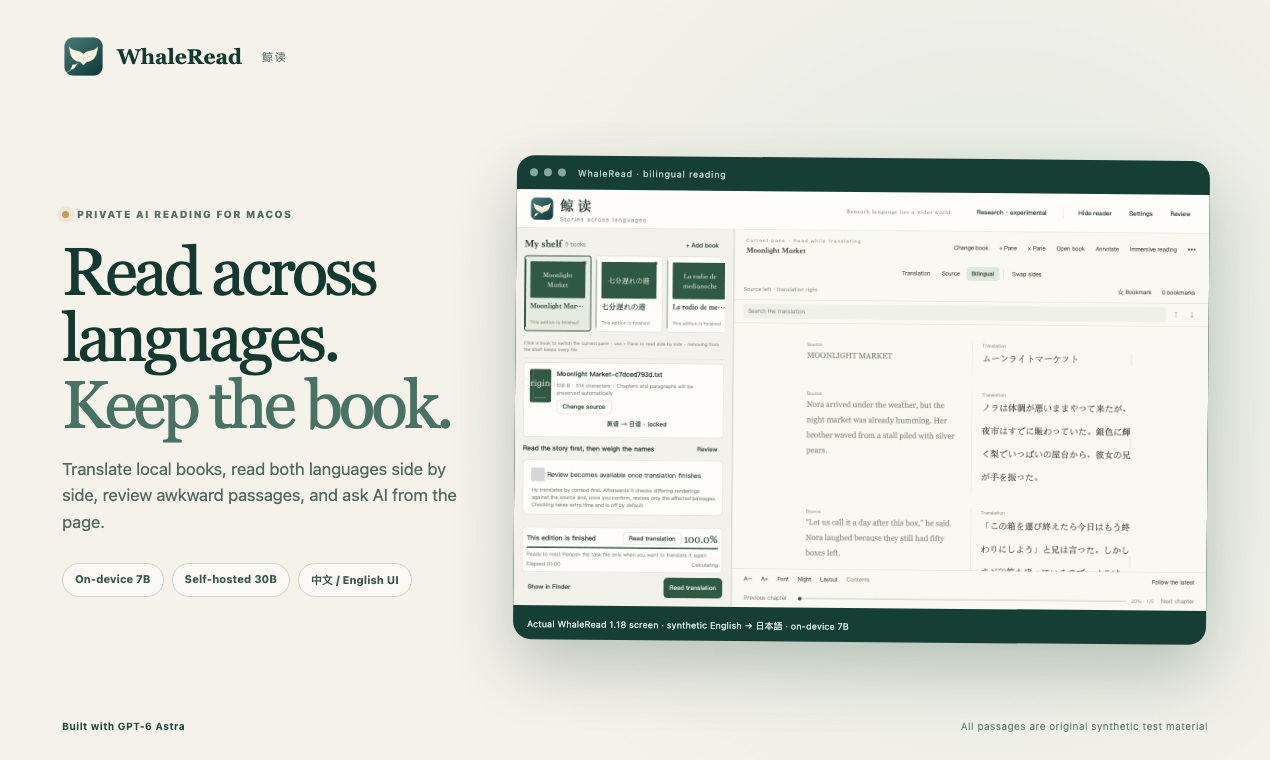Select the La radio de medianoche book card

696,293
